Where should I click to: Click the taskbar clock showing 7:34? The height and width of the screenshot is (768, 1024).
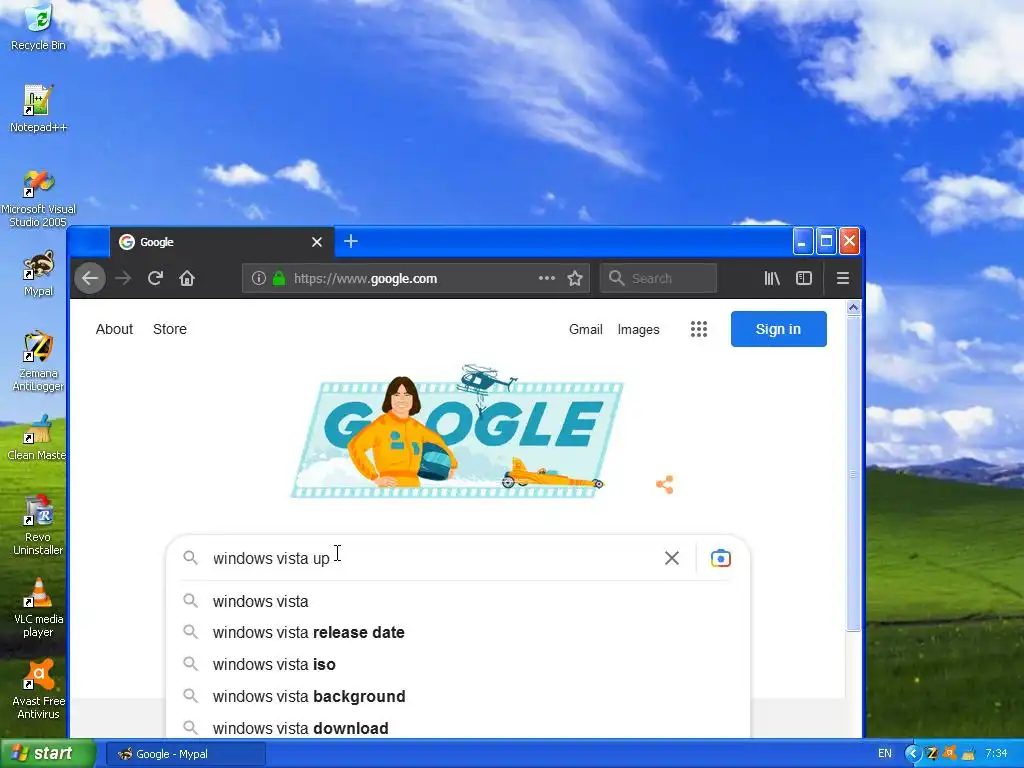pyautogui.click(x=996, y=754)
